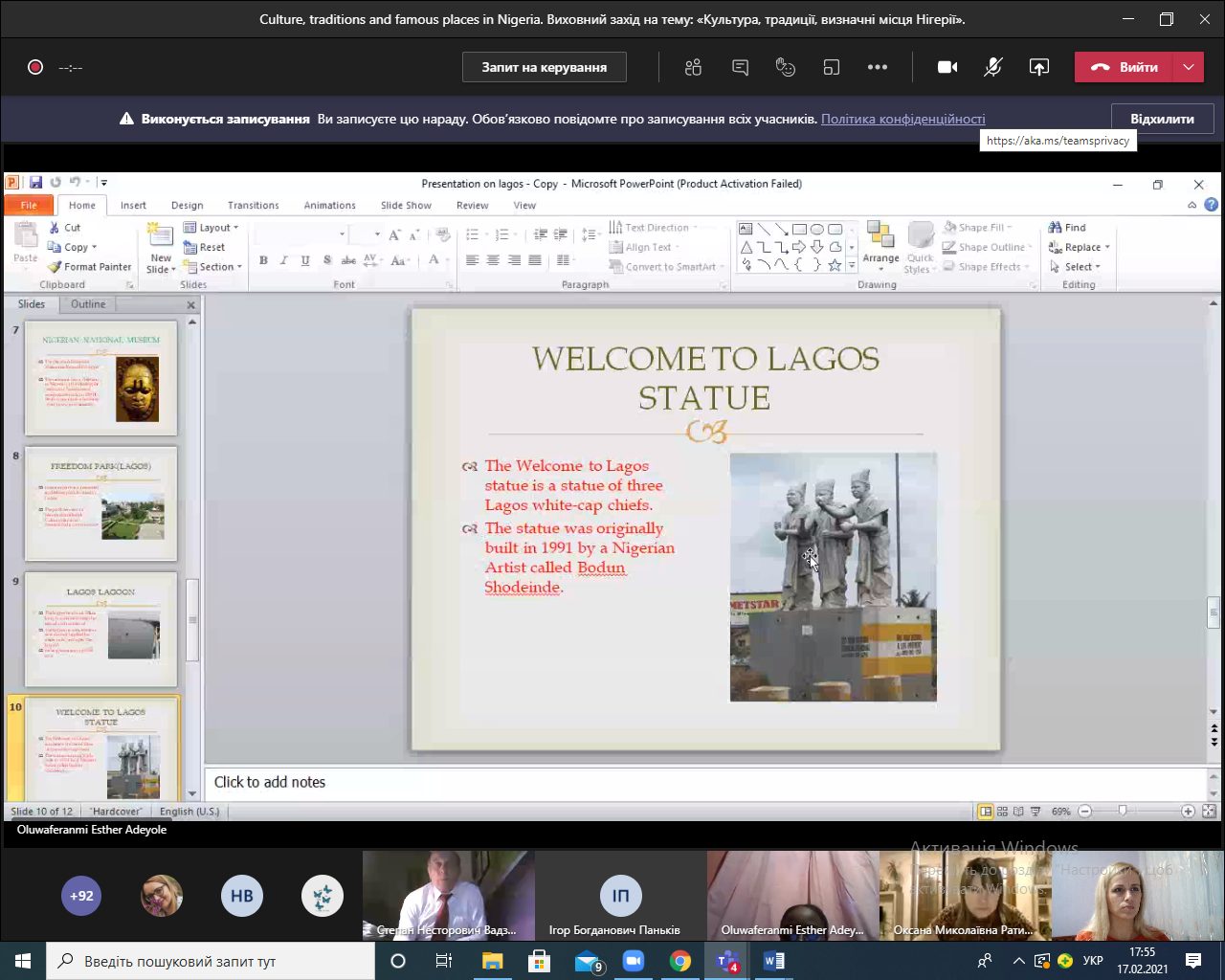Screen dimensions: 1225x980
Task: Toggle the recording indicator button
Action: coord(35,67)
